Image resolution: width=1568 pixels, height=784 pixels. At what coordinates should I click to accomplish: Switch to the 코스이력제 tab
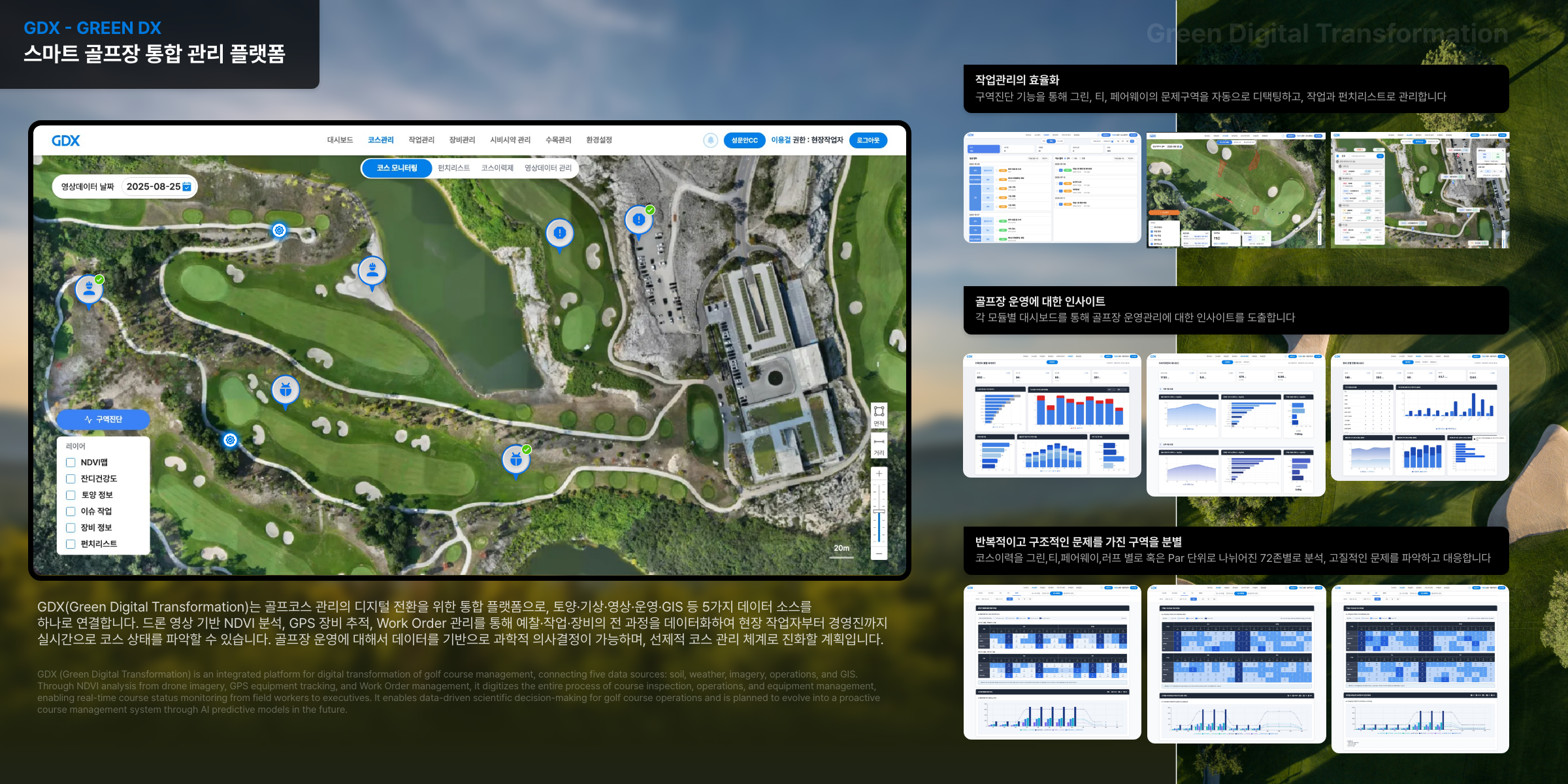497,168
